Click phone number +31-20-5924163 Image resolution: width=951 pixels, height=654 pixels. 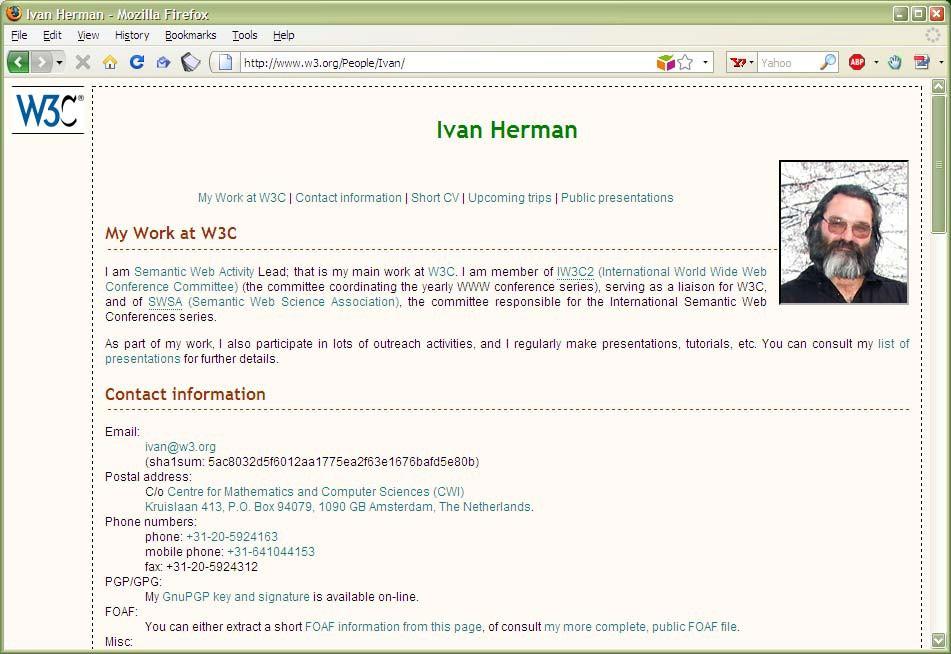click(x=232, y=537)
